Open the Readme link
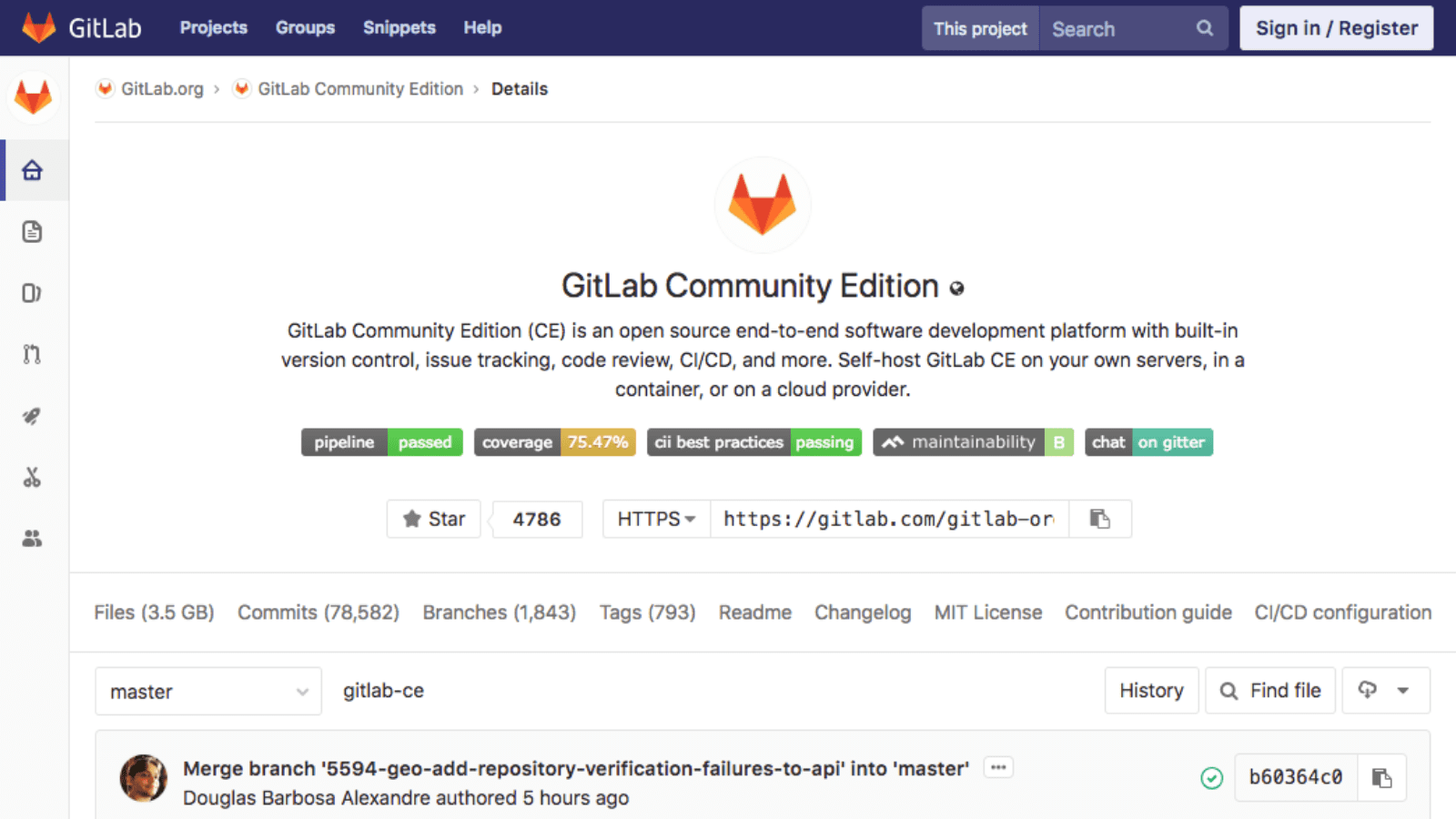Screen dimensions: 1456x819 (755, 612)
